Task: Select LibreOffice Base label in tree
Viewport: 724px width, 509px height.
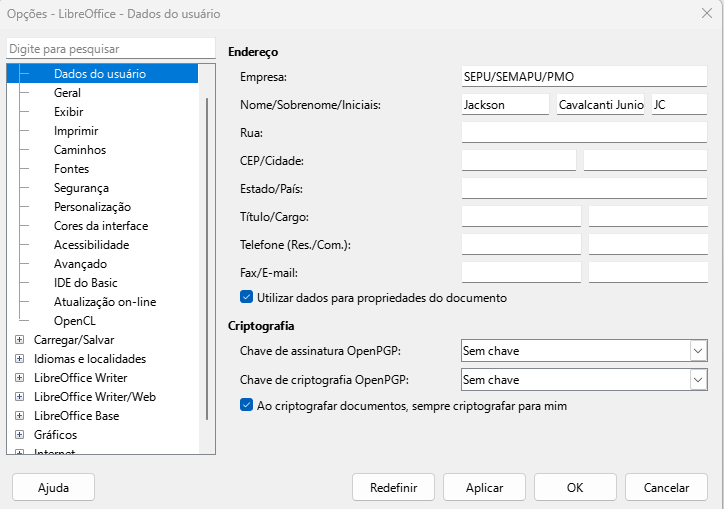Action: (x=77, y=415)
